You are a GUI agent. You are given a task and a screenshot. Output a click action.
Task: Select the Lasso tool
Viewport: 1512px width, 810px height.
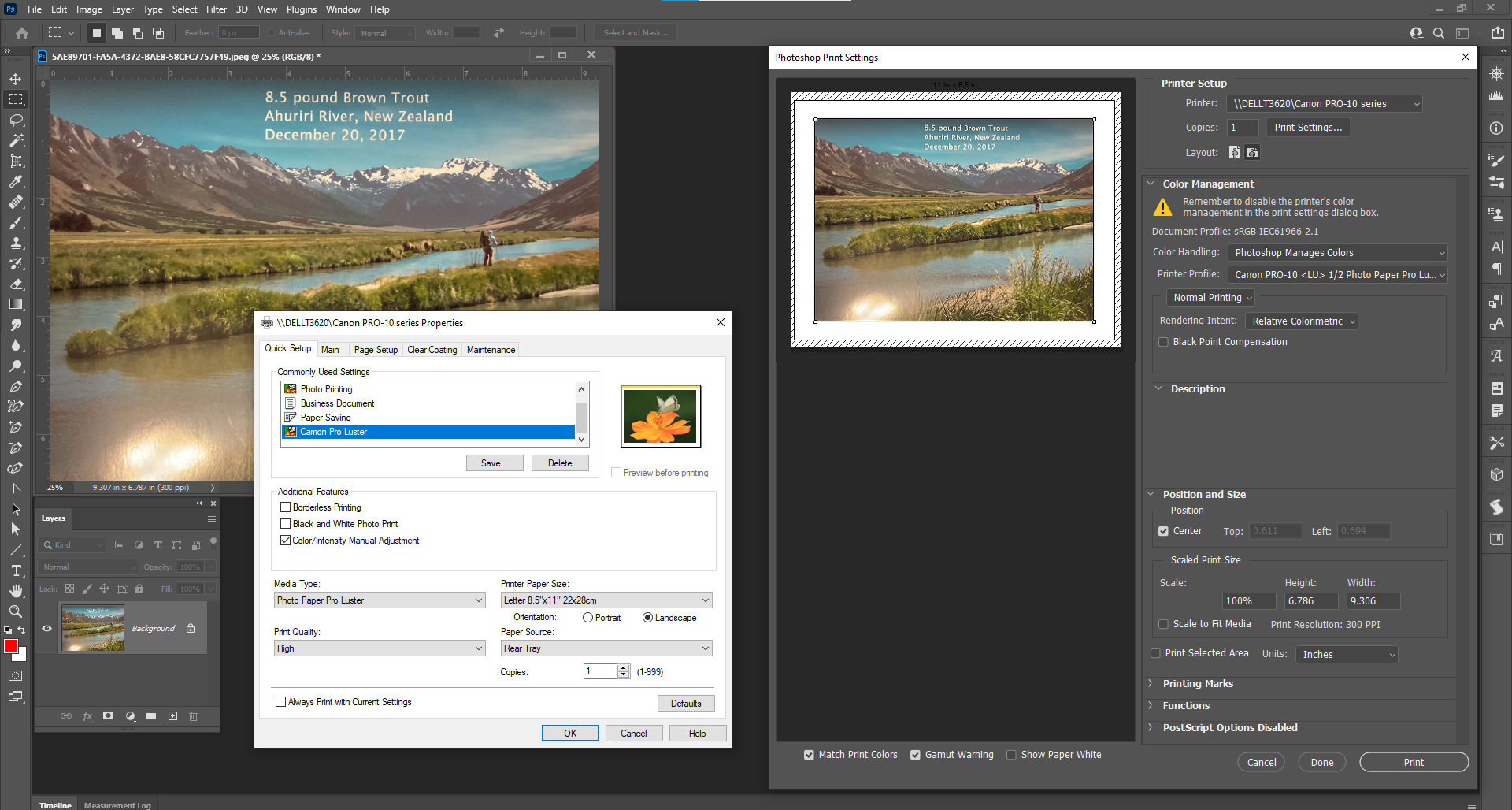(16, 120)
